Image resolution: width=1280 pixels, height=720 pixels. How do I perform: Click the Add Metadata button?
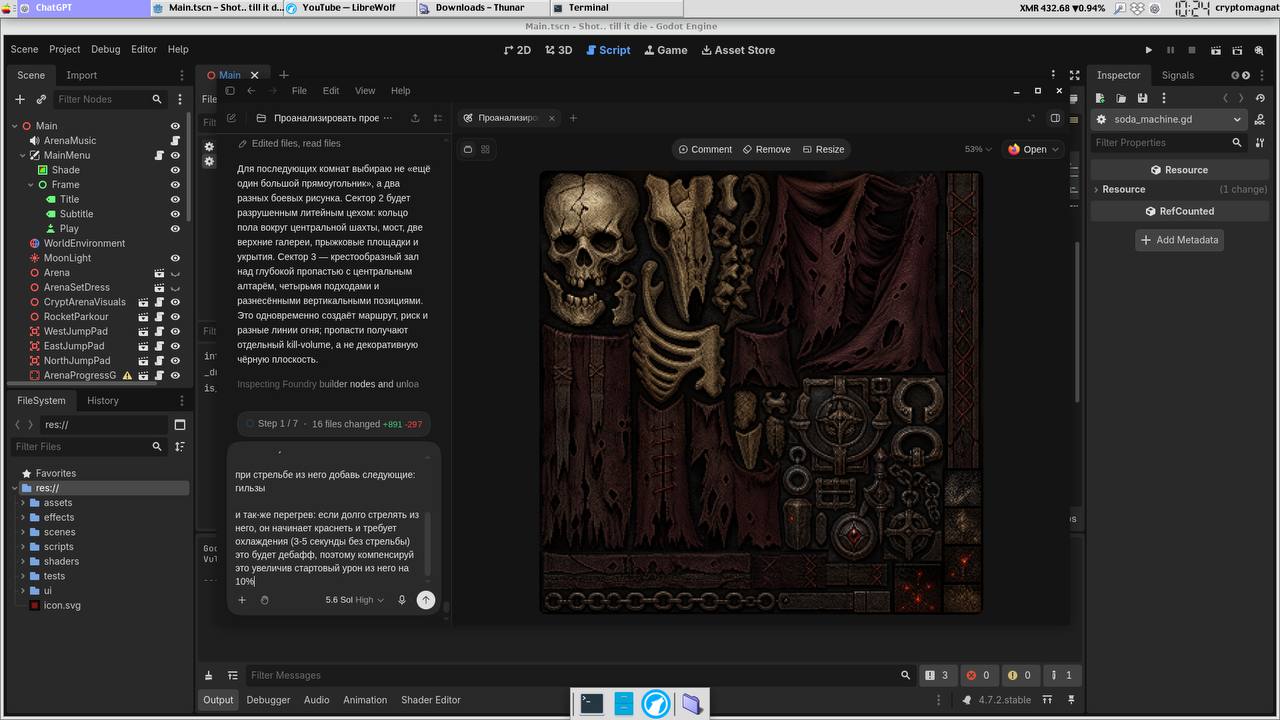[x=1179, y=240]
